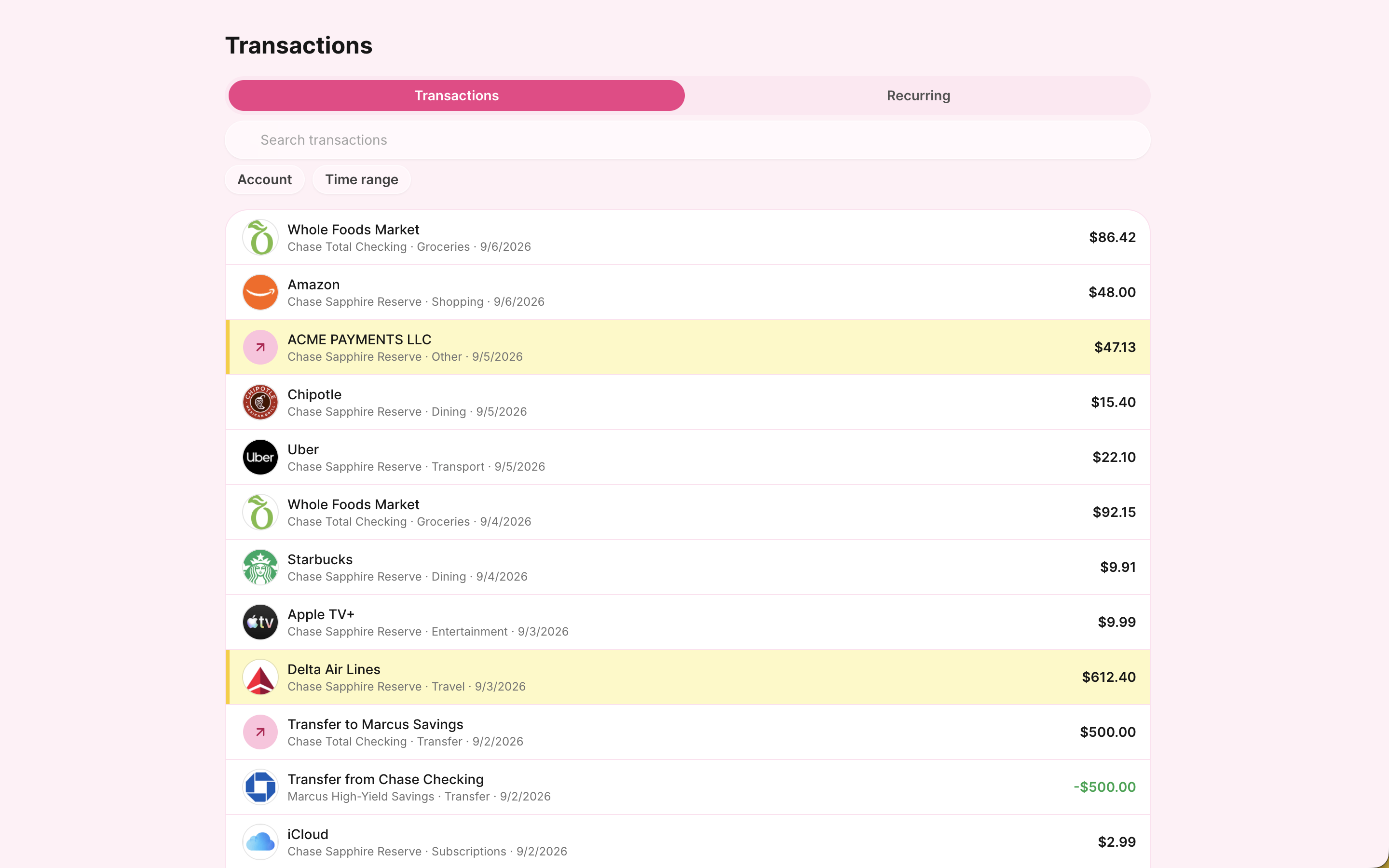Click the Whole Foods logo on the $92.15 row

pos(260,512)
